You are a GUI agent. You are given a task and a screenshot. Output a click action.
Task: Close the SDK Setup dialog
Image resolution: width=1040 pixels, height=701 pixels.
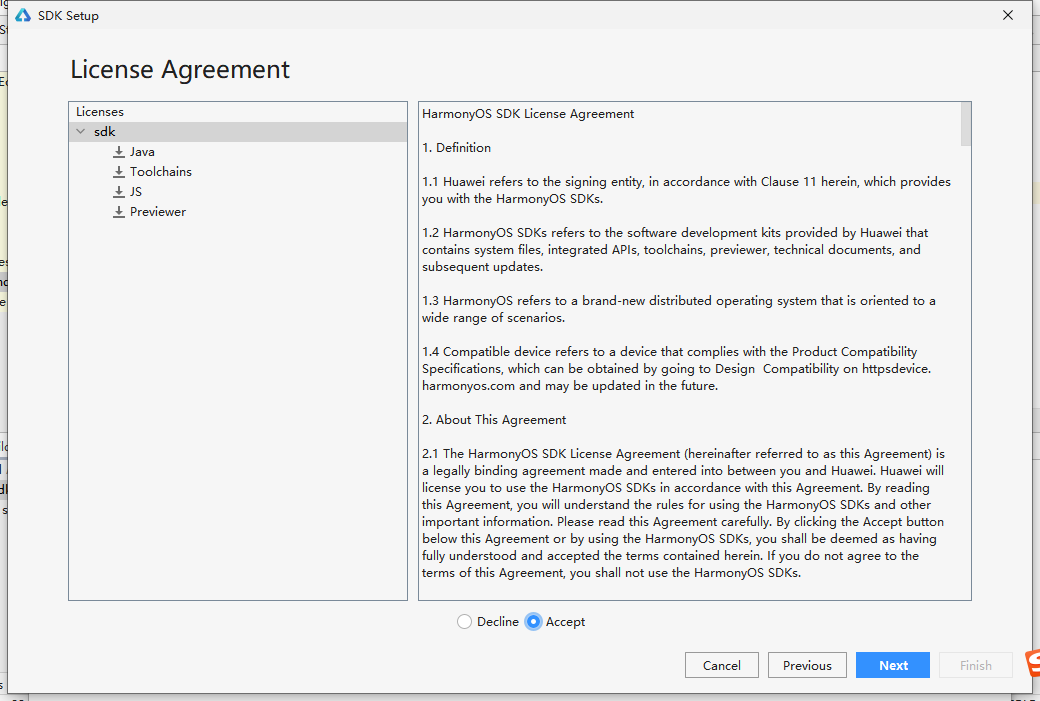[1008, 15]
